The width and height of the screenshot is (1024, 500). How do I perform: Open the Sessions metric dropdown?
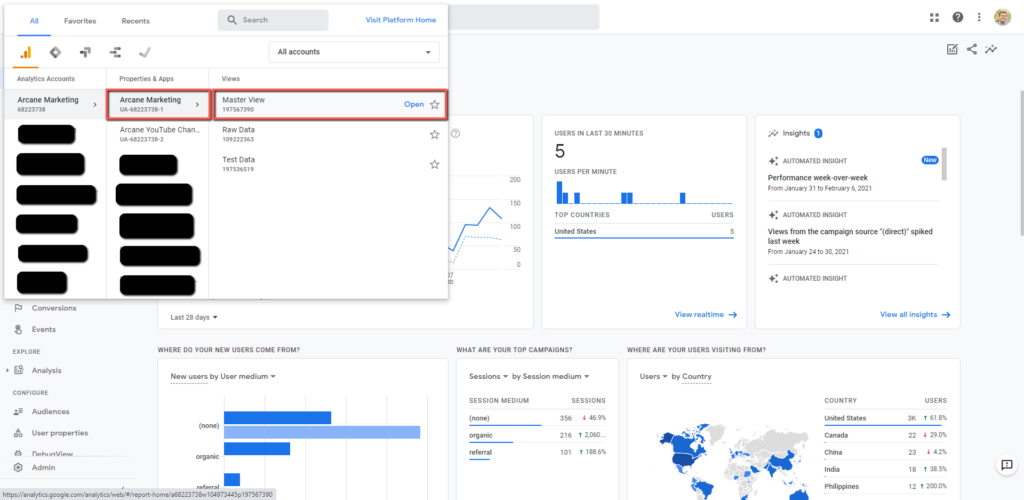pyautogui.click(x=488, y=377)
